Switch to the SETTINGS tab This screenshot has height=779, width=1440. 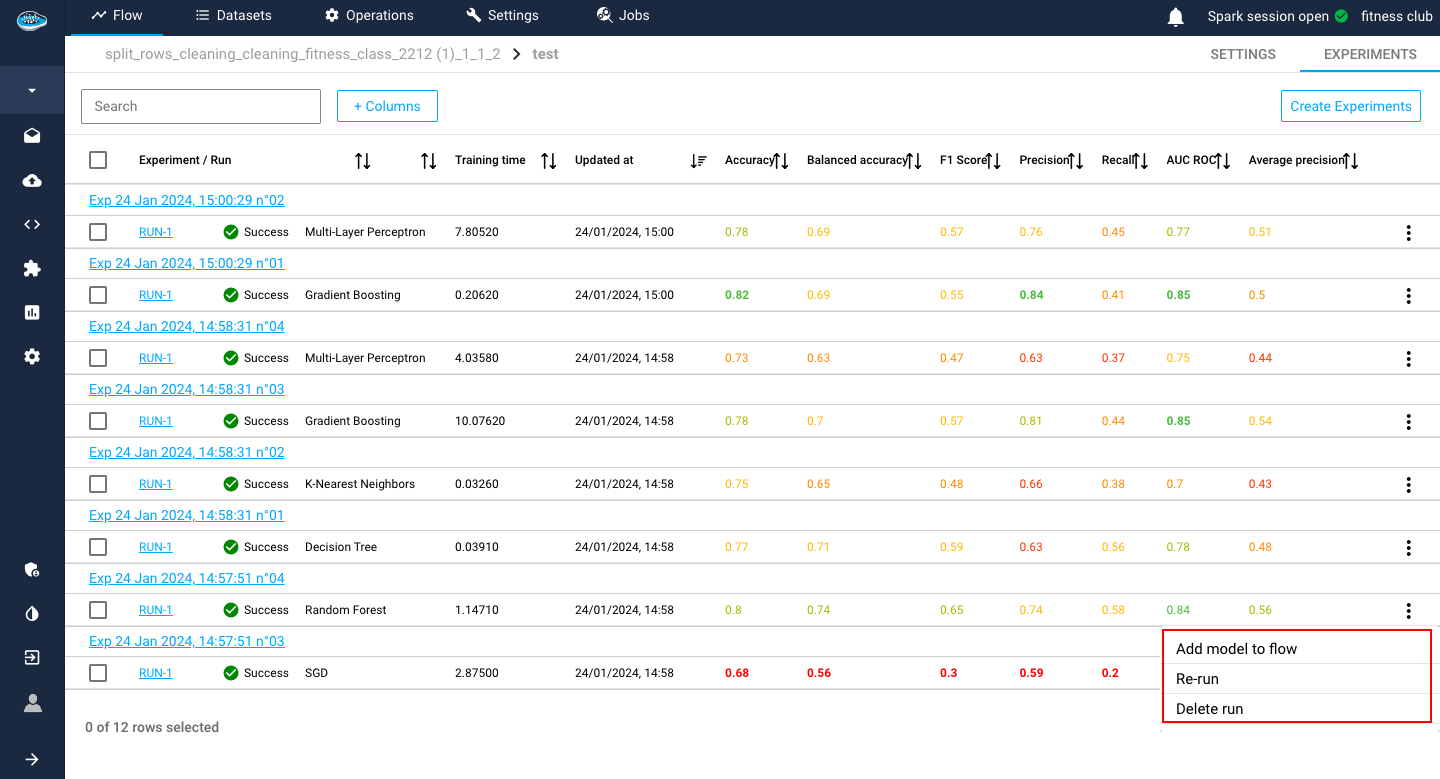point(1242,54)
